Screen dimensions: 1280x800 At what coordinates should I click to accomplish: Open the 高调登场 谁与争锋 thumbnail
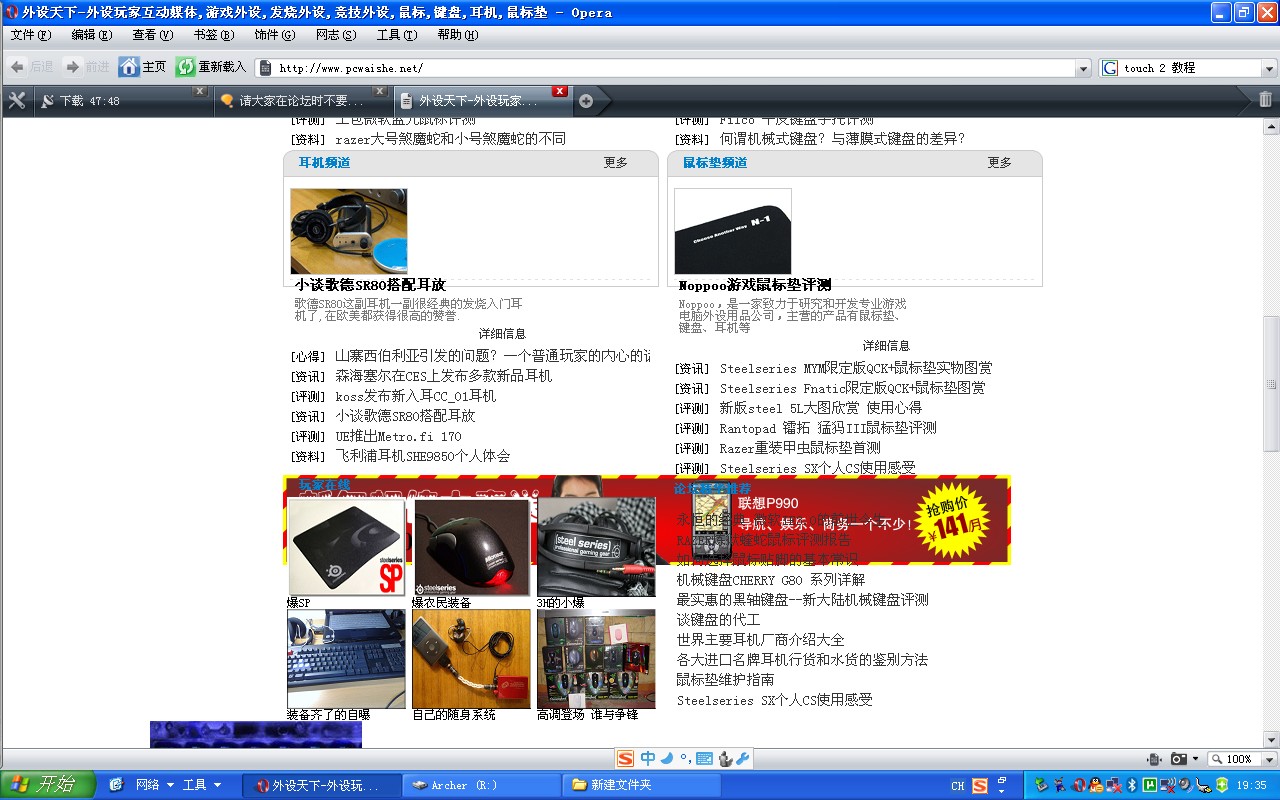(x=596, y=659)
